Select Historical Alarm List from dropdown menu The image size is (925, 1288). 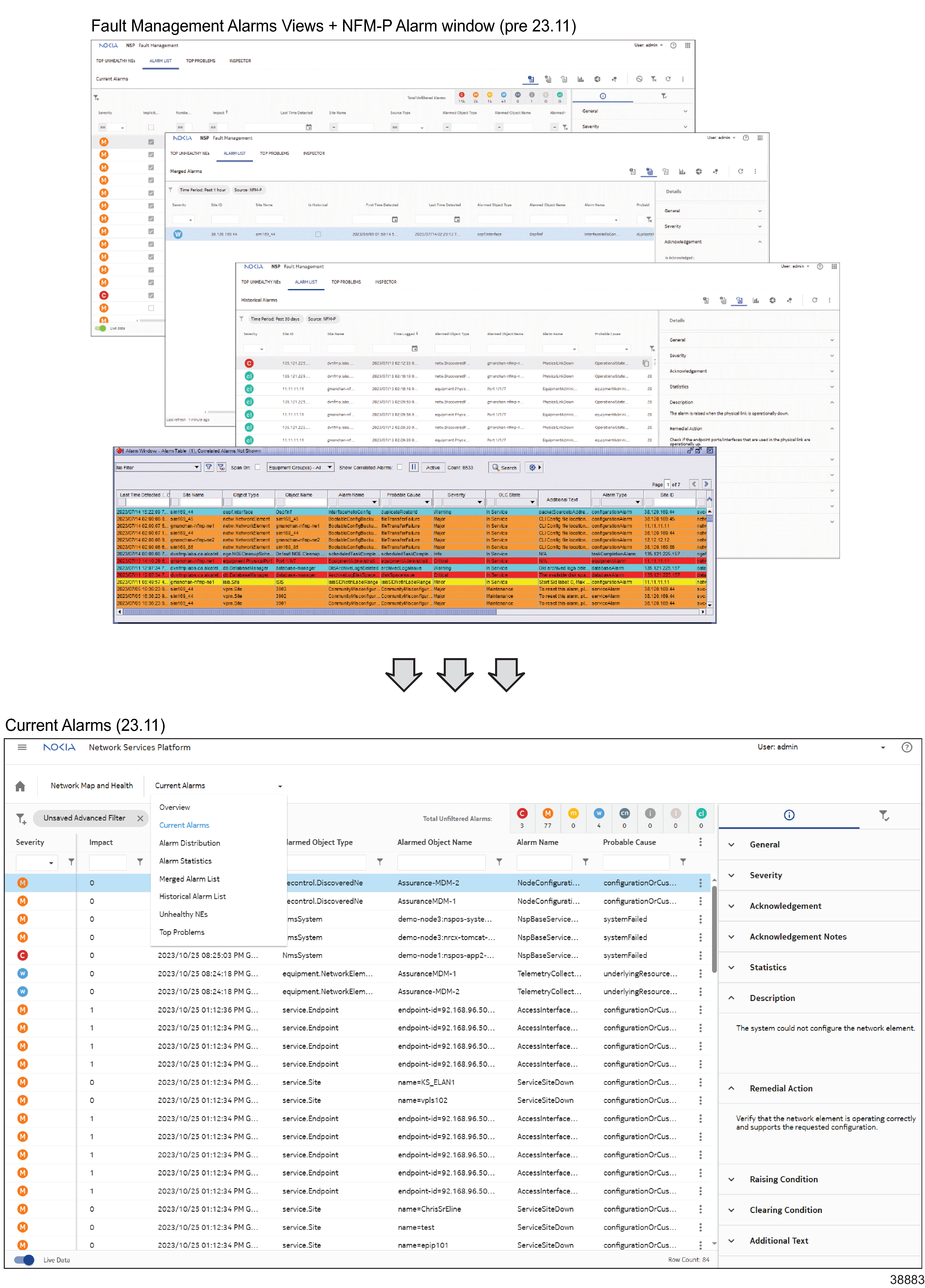(193, 897)
